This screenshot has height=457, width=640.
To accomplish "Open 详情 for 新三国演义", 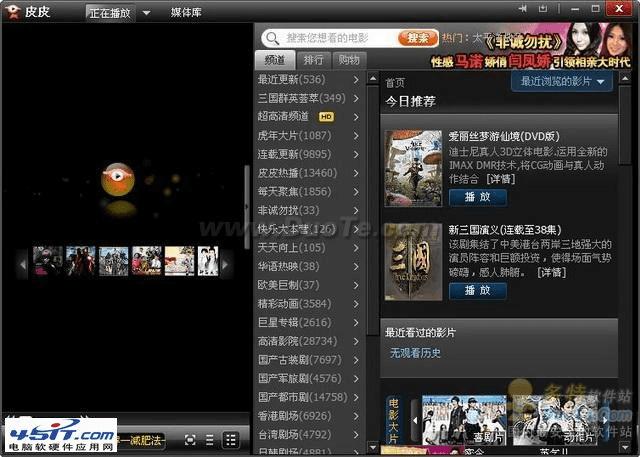I will 551,272.
